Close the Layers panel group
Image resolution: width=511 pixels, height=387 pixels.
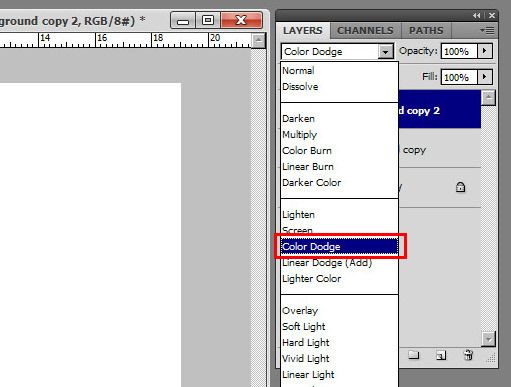(492, 15)
